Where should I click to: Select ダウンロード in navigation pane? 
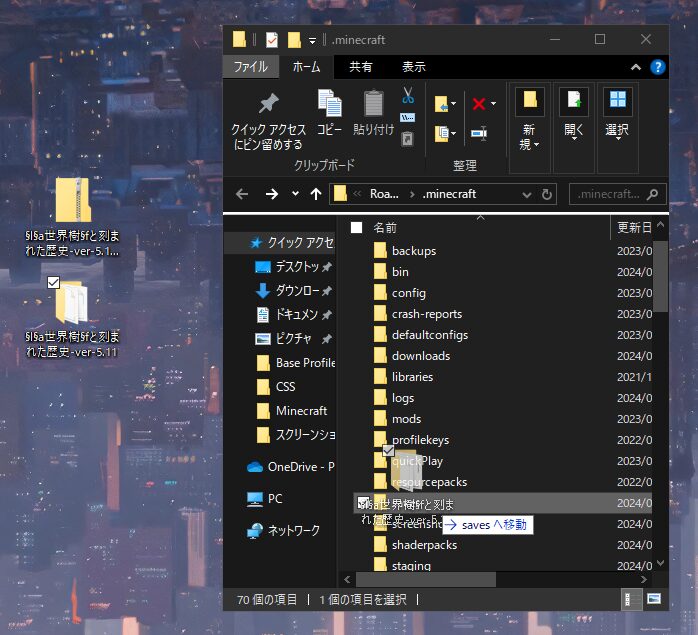[293, 290]
